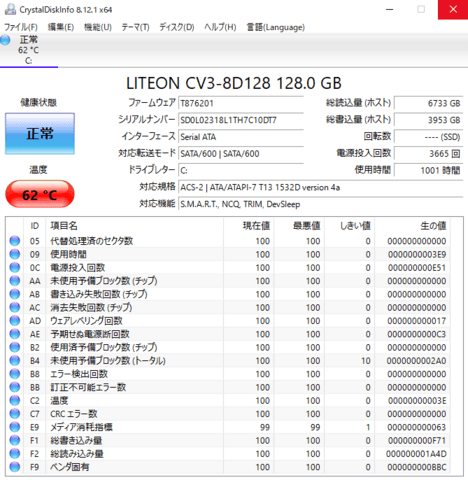
Task: Minimize the CrystalDiskInfo window
Action: (389, 9)
